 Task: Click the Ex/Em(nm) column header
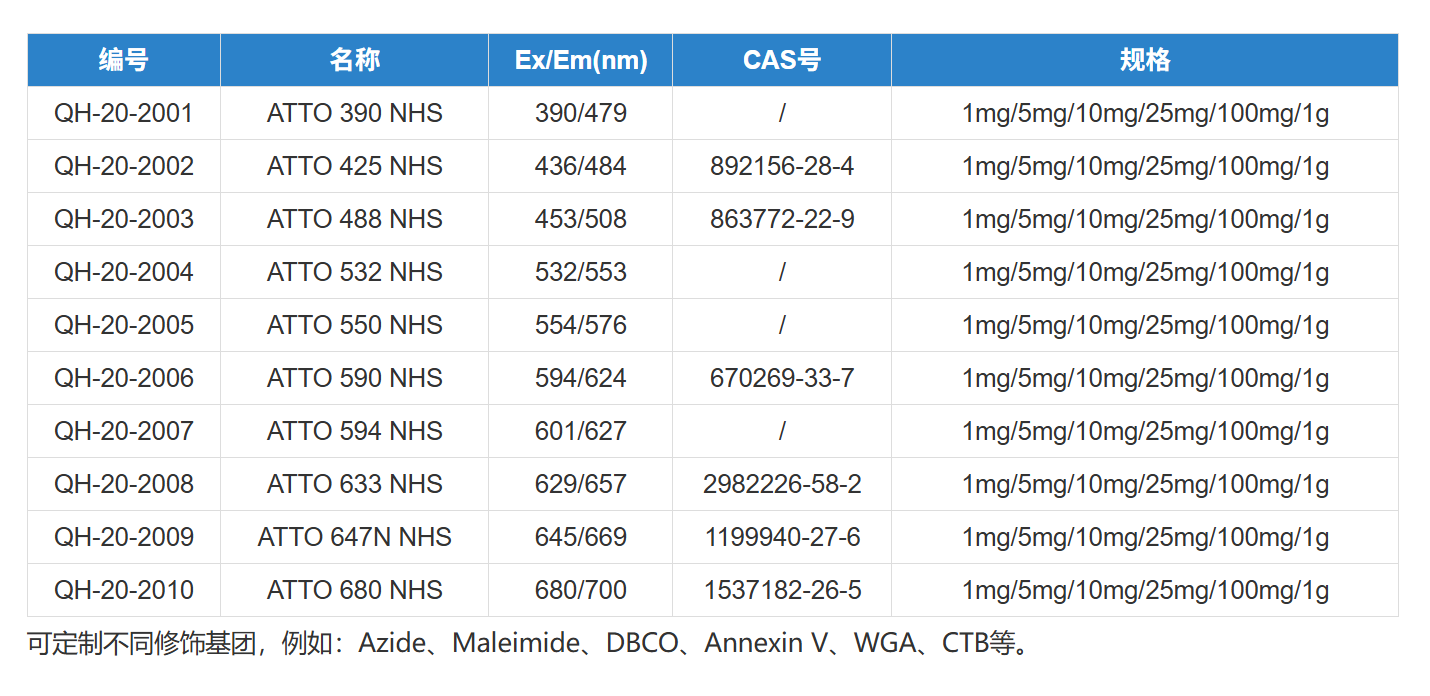pyautogui.click(x=581, y=60)
